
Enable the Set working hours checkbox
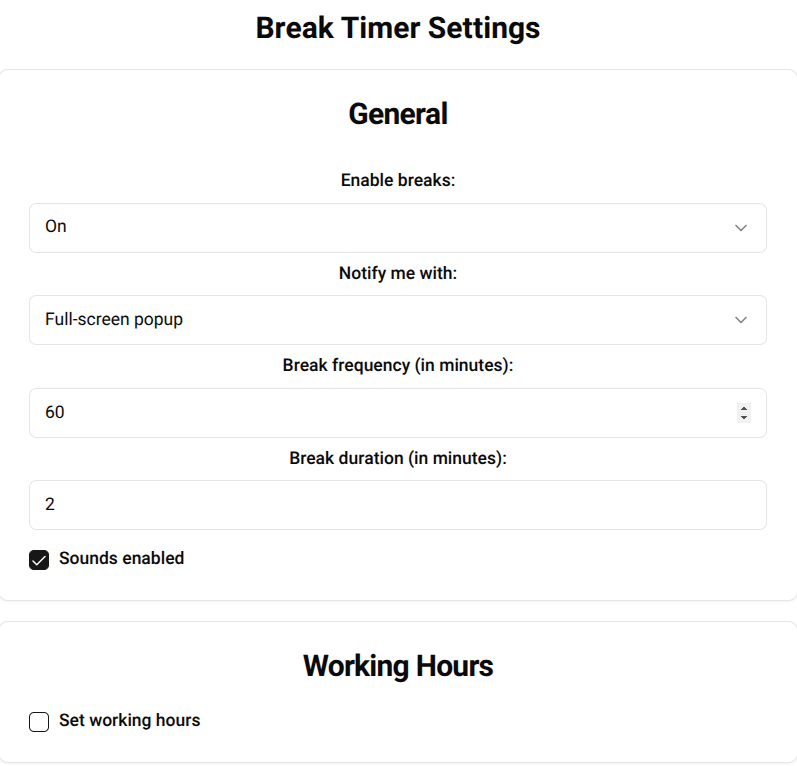(x=39, y=722)
